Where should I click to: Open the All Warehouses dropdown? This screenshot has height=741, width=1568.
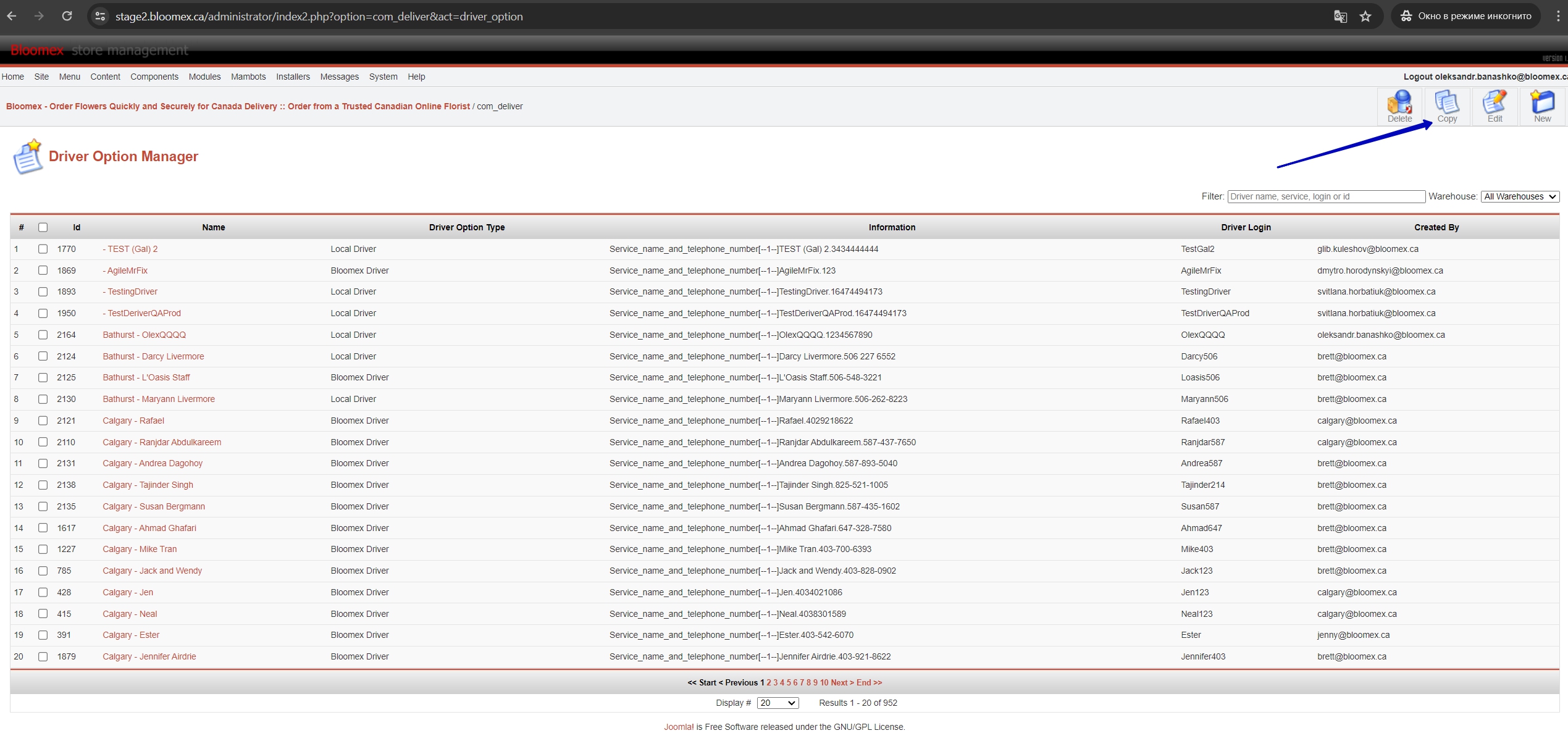pos(1520,196)
